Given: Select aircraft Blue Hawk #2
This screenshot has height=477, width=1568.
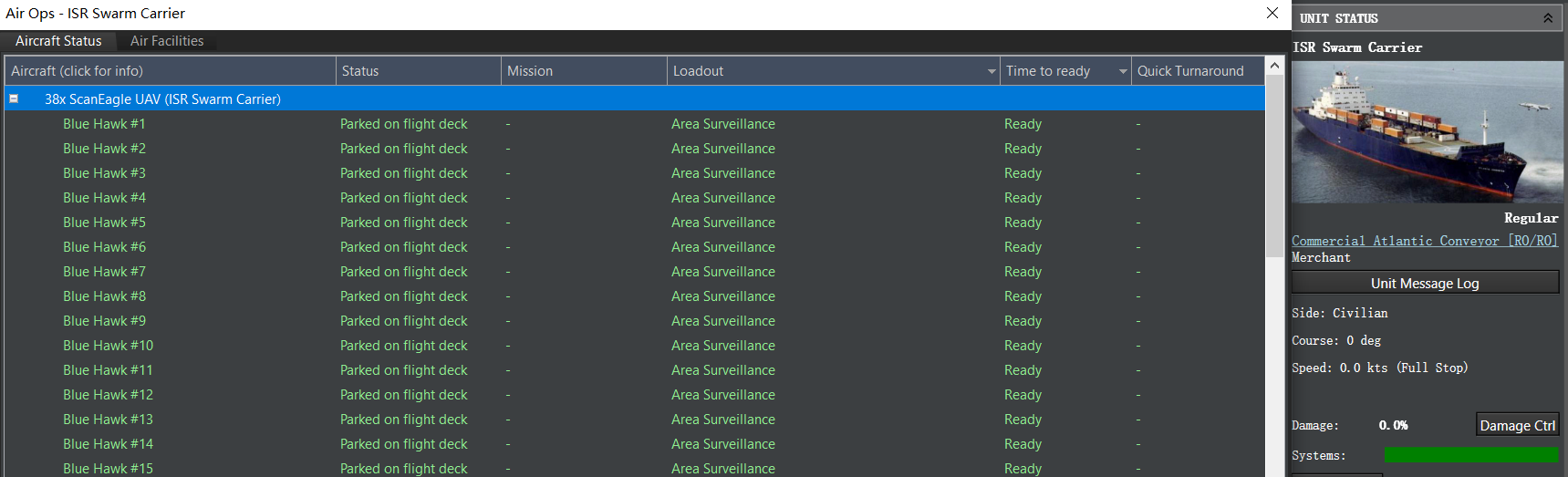Looking at the screenshot, I should 104,149.
